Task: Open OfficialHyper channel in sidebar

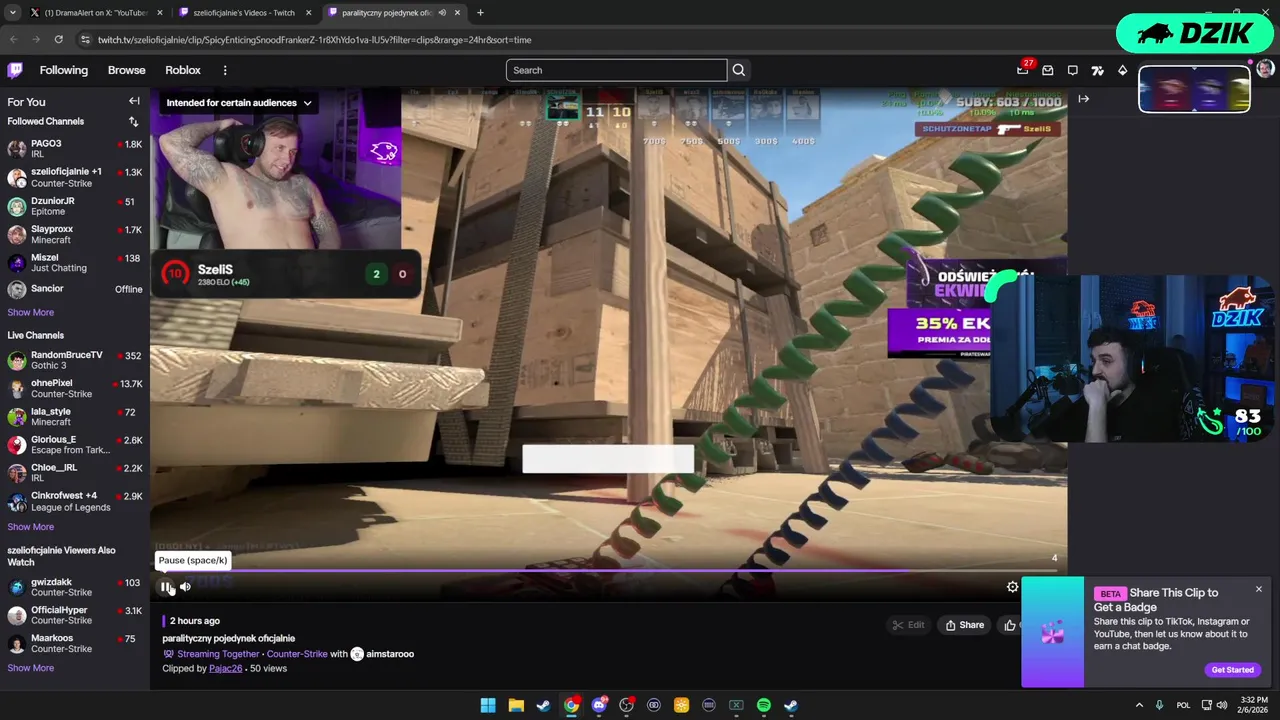Action: tap(75, 615)
